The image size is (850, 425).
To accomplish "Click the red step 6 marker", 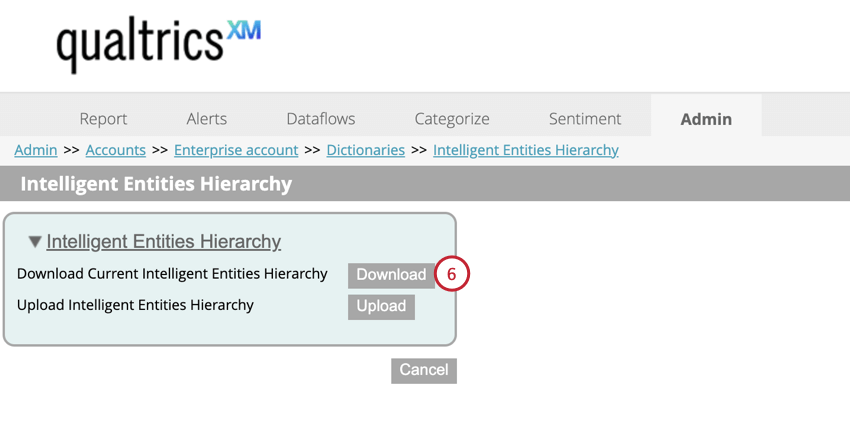I will point(451,274).
